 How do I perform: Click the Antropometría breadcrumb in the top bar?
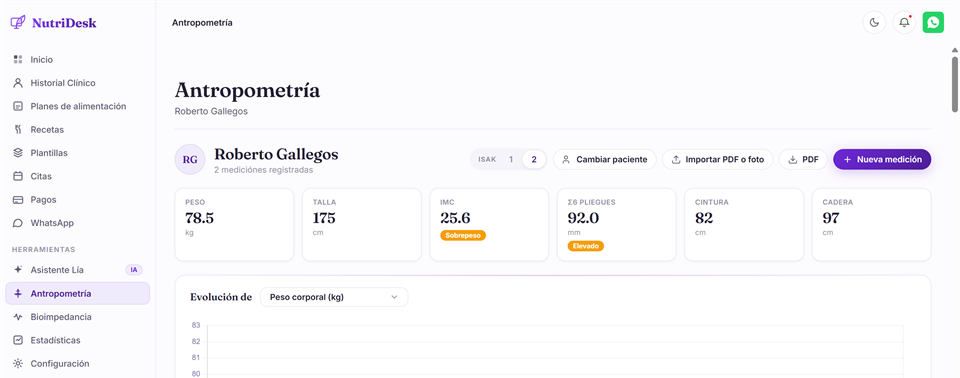(202, 23)
